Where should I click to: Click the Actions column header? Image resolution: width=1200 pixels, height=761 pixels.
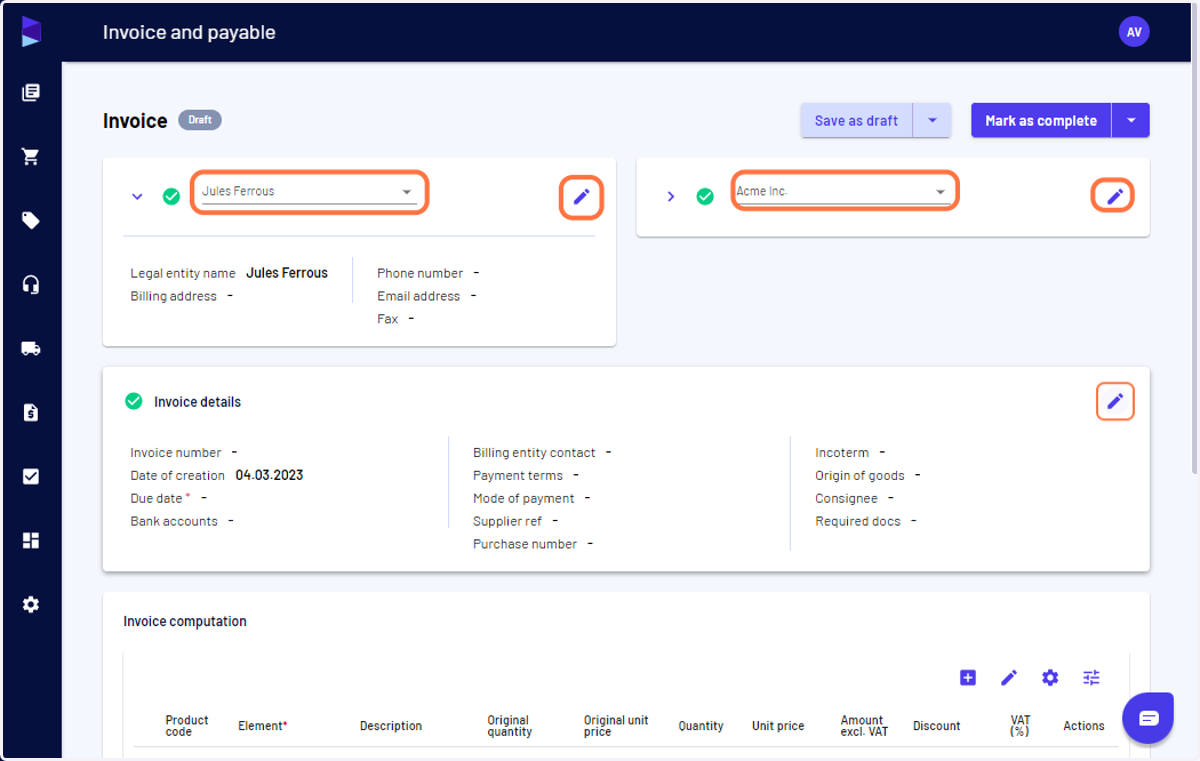click(1084, 726)
